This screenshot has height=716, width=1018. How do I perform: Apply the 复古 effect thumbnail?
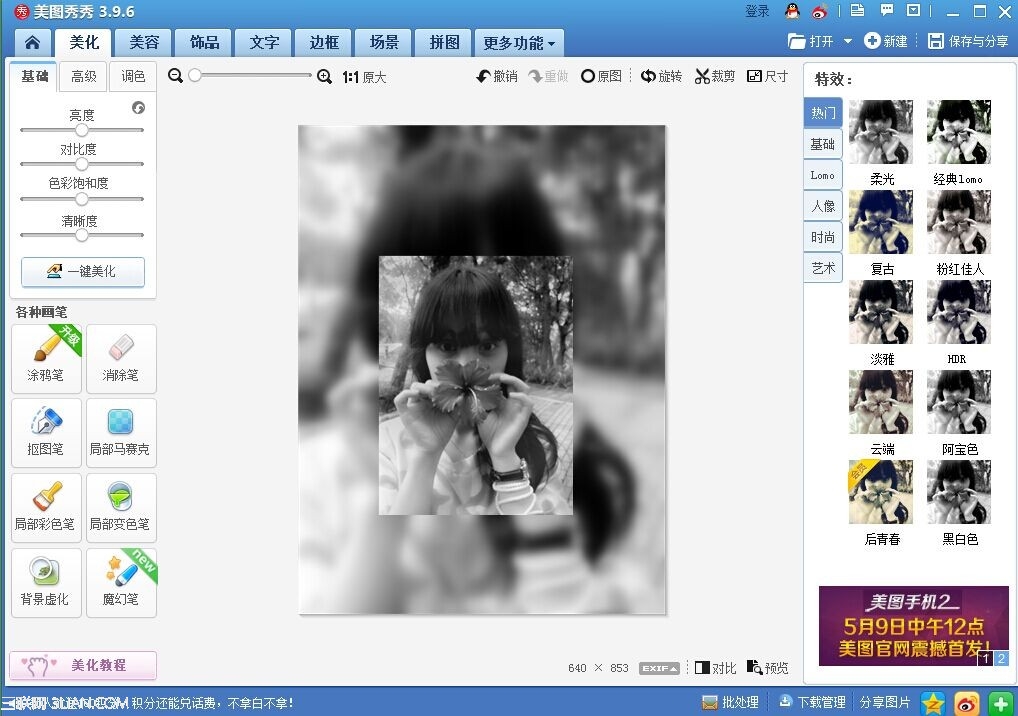coord(881,222)
